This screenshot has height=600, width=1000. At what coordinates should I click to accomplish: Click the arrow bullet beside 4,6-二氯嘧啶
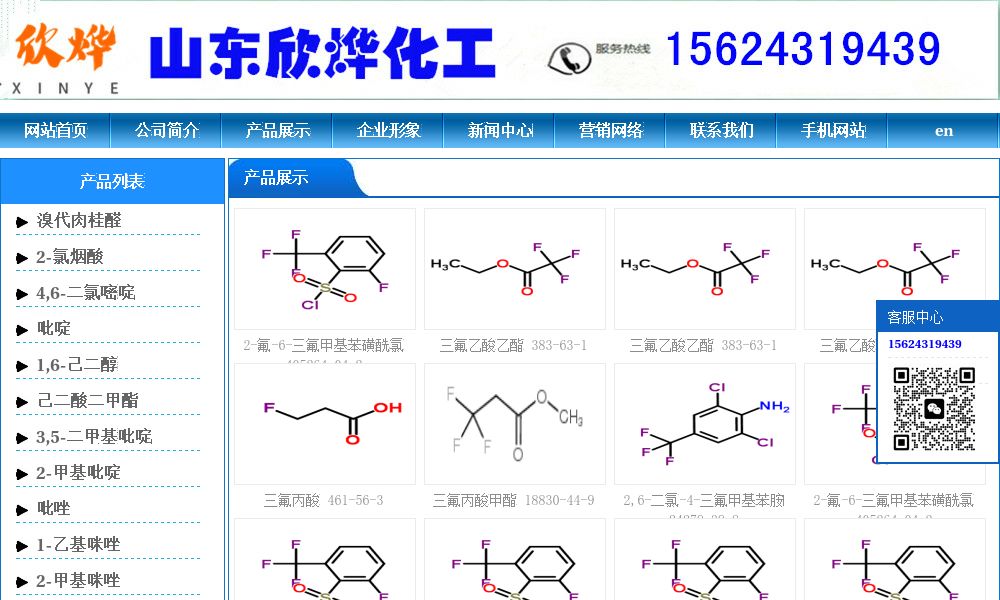tap(22, 294)
